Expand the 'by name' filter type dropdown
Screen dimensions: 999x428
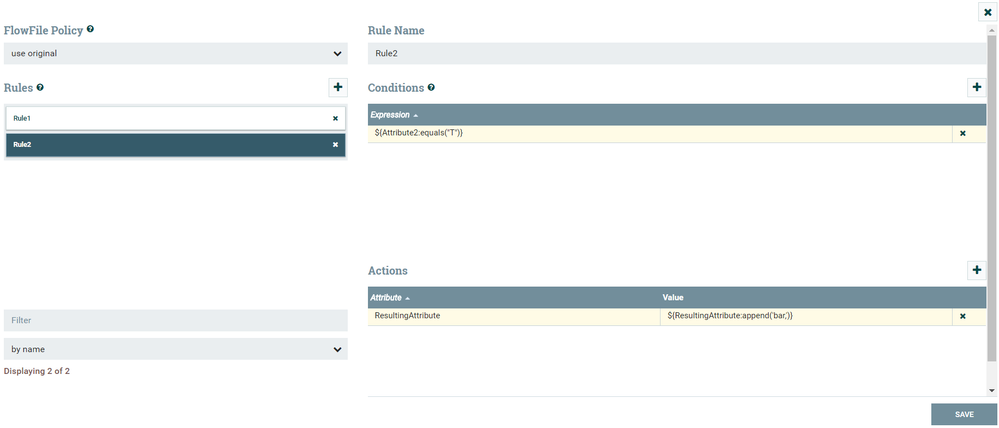point(176,349)
